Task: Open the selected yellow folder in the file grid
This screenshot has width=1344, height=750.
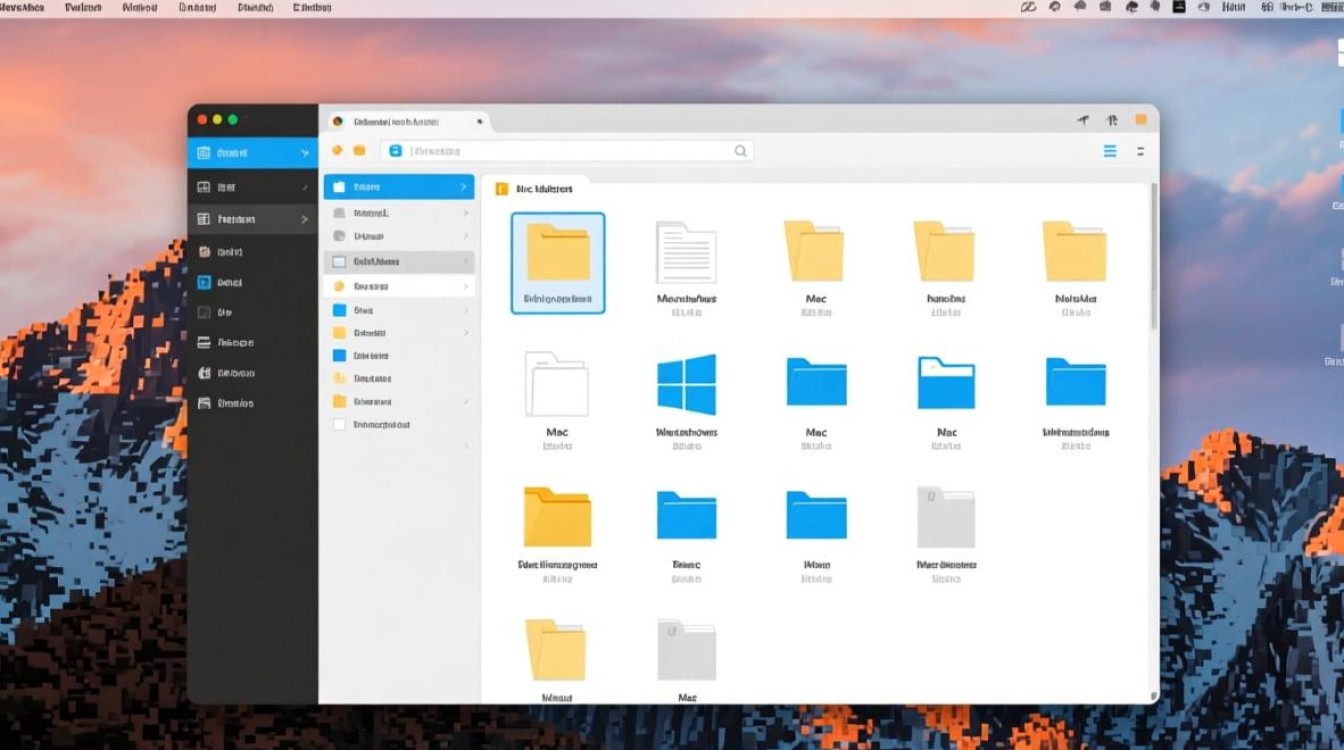Action: [x=557, y=251]
